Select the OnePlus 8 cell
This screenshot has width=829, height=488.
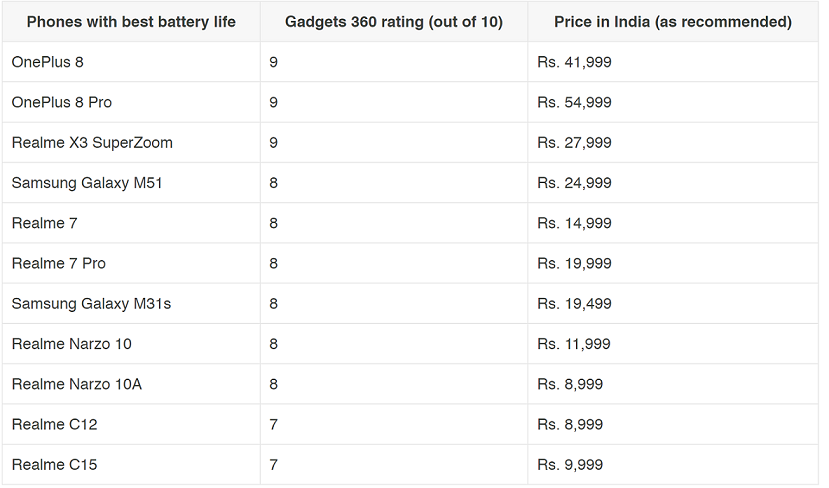(48, 62)
